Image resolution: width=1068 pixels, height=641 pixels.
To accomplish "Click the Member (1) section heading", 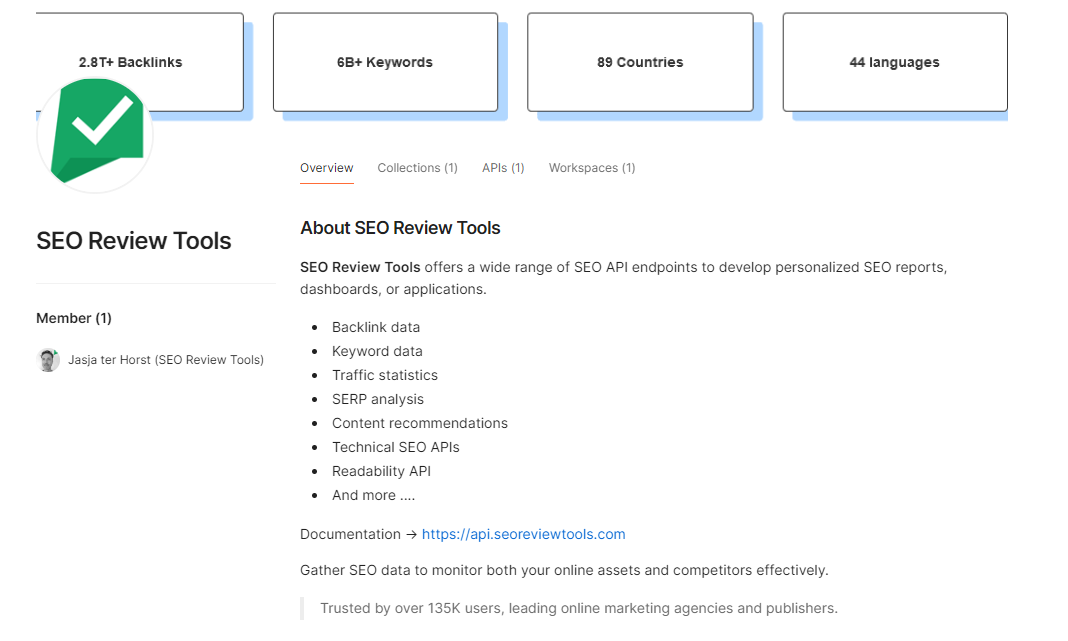I will coord(73,318).
